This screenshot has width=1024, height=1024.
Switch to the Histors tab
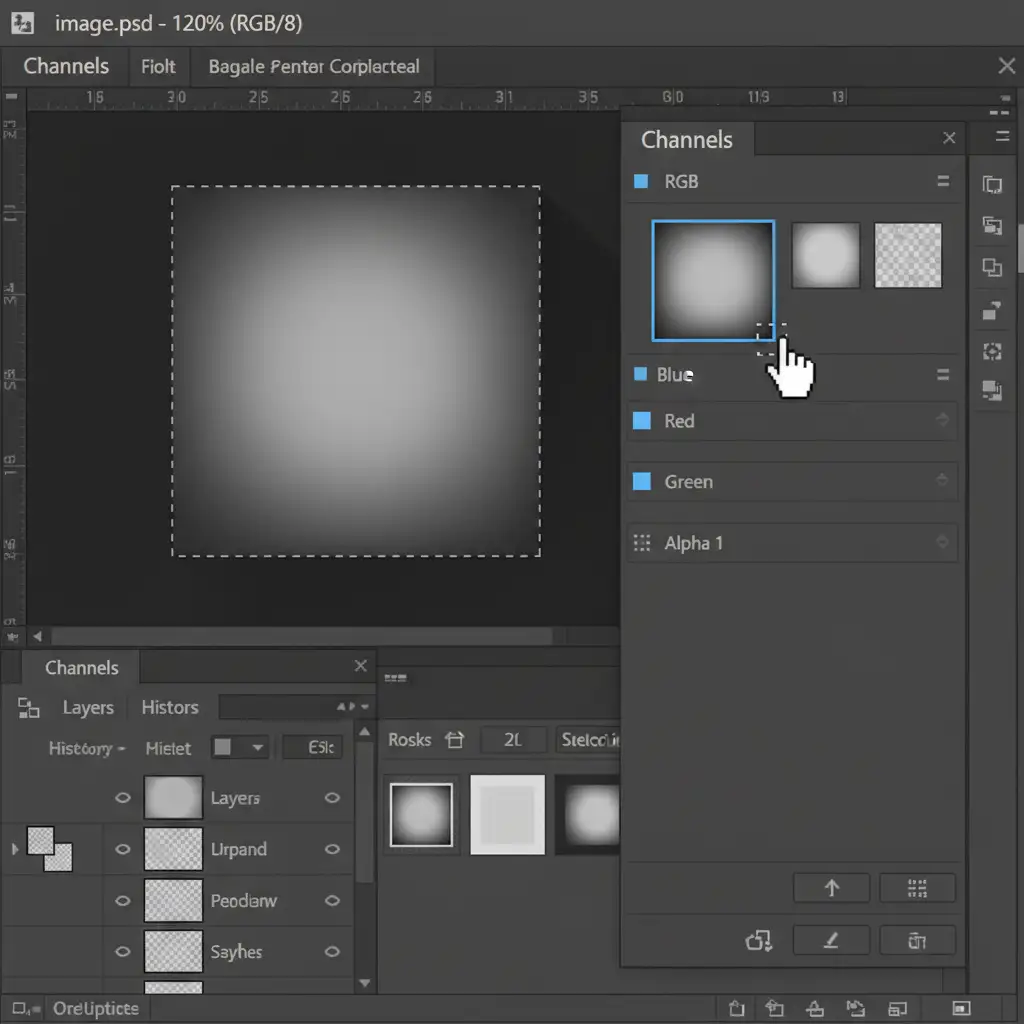pos(170,707)
